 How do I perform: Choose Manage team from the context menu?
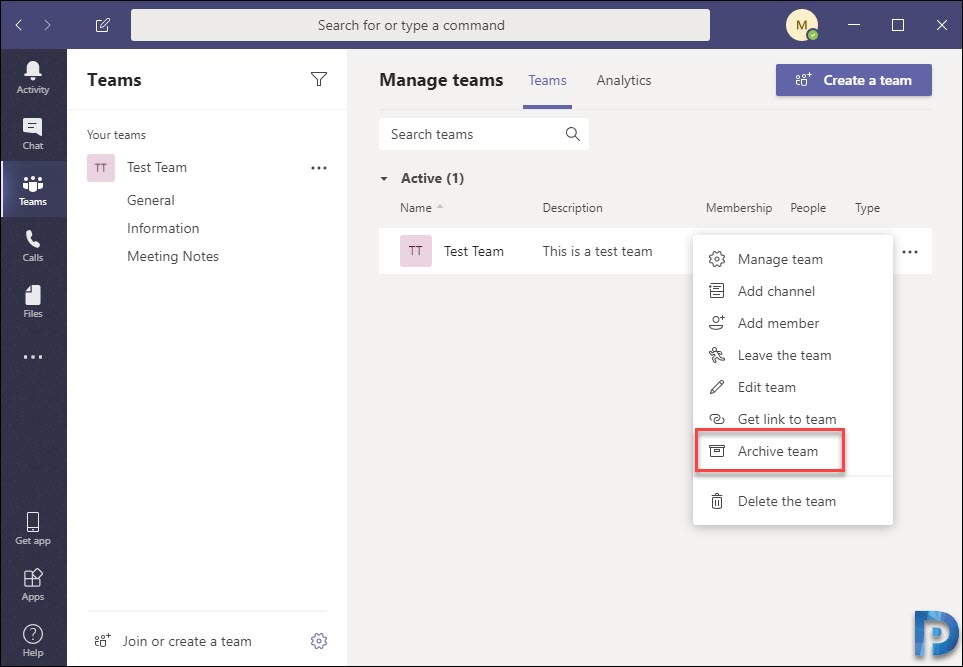tap(792, 259)
